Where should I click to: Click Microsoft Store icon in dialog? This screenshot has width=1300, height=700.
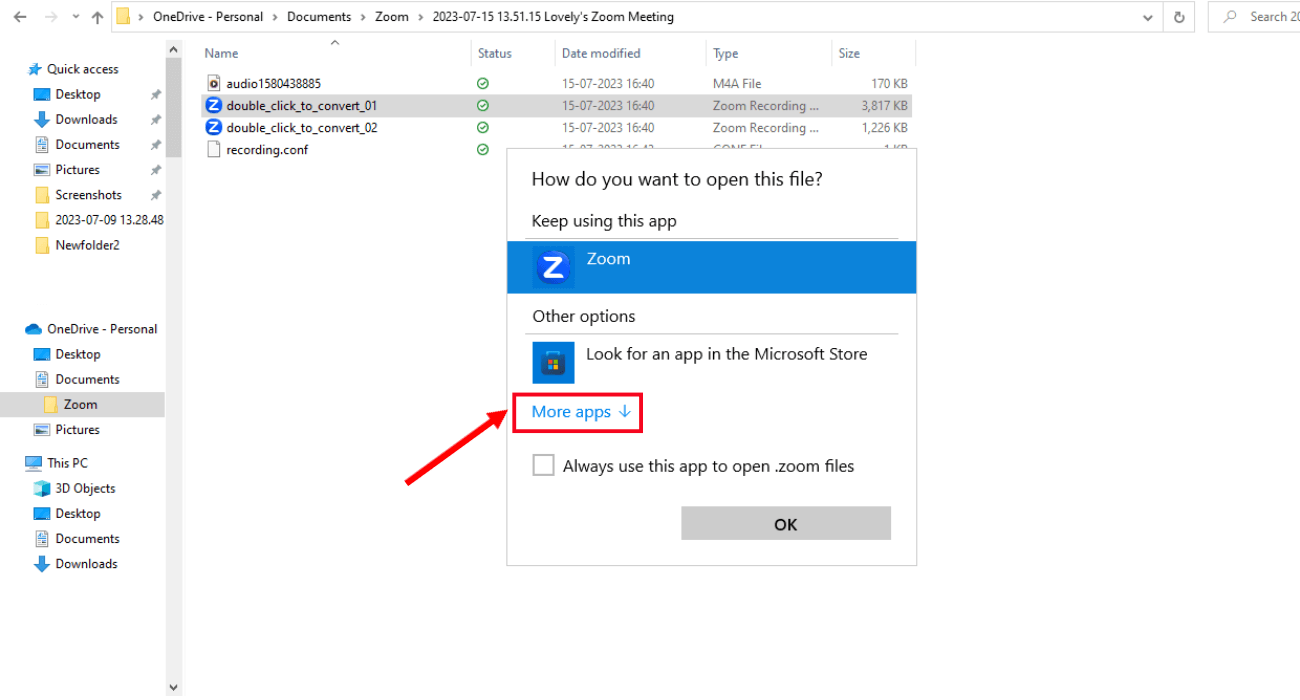[553, 362]
